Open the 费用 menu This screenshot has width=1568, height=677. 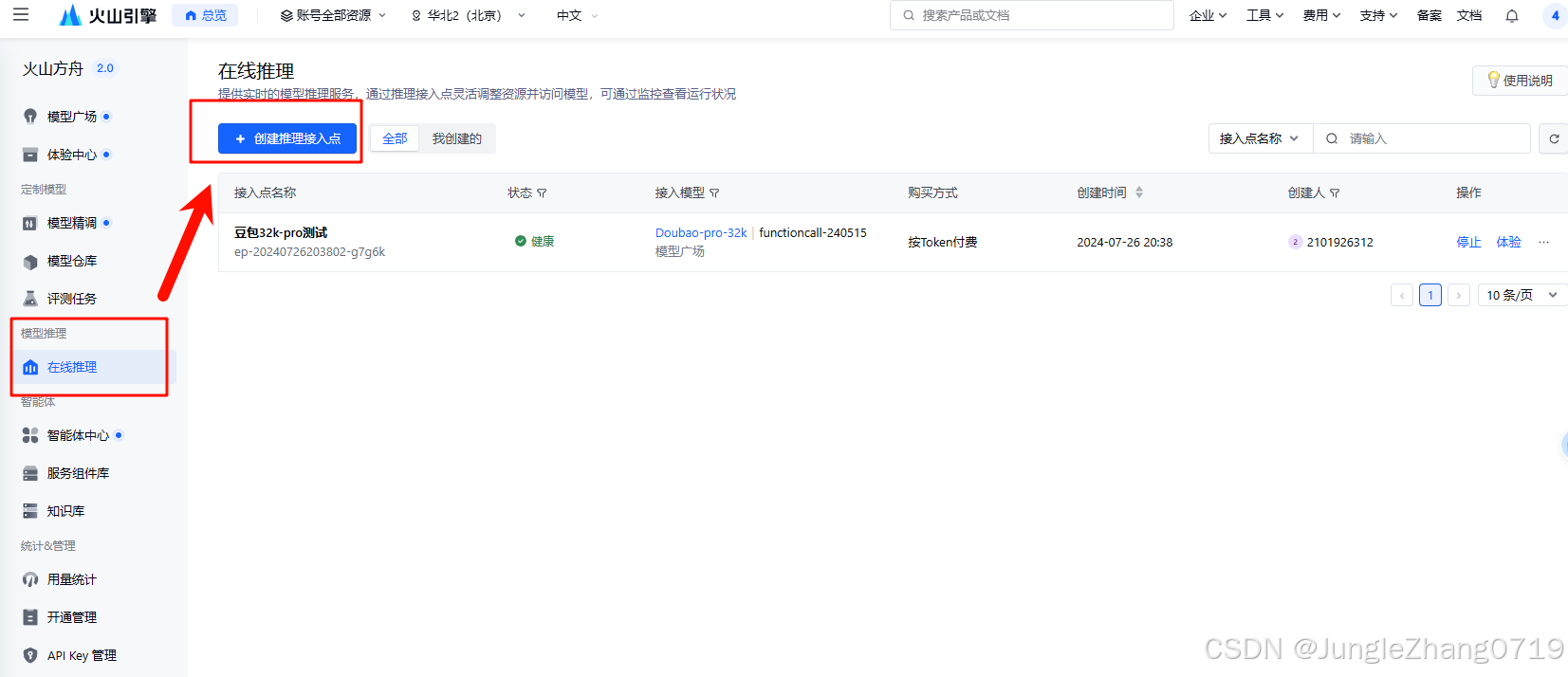[1321, 15]
